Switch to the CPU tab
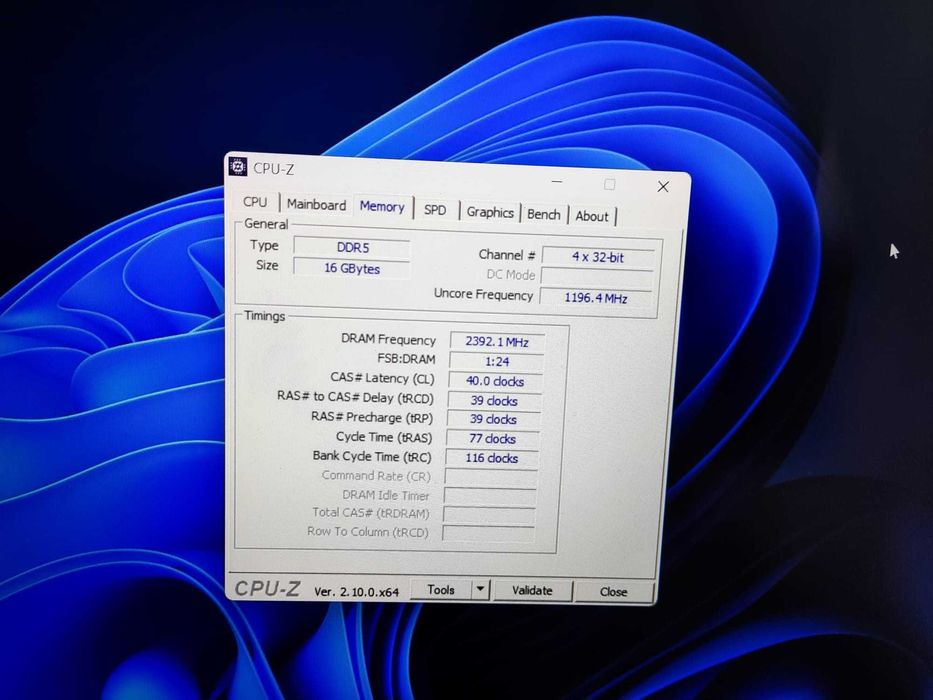 255,202
